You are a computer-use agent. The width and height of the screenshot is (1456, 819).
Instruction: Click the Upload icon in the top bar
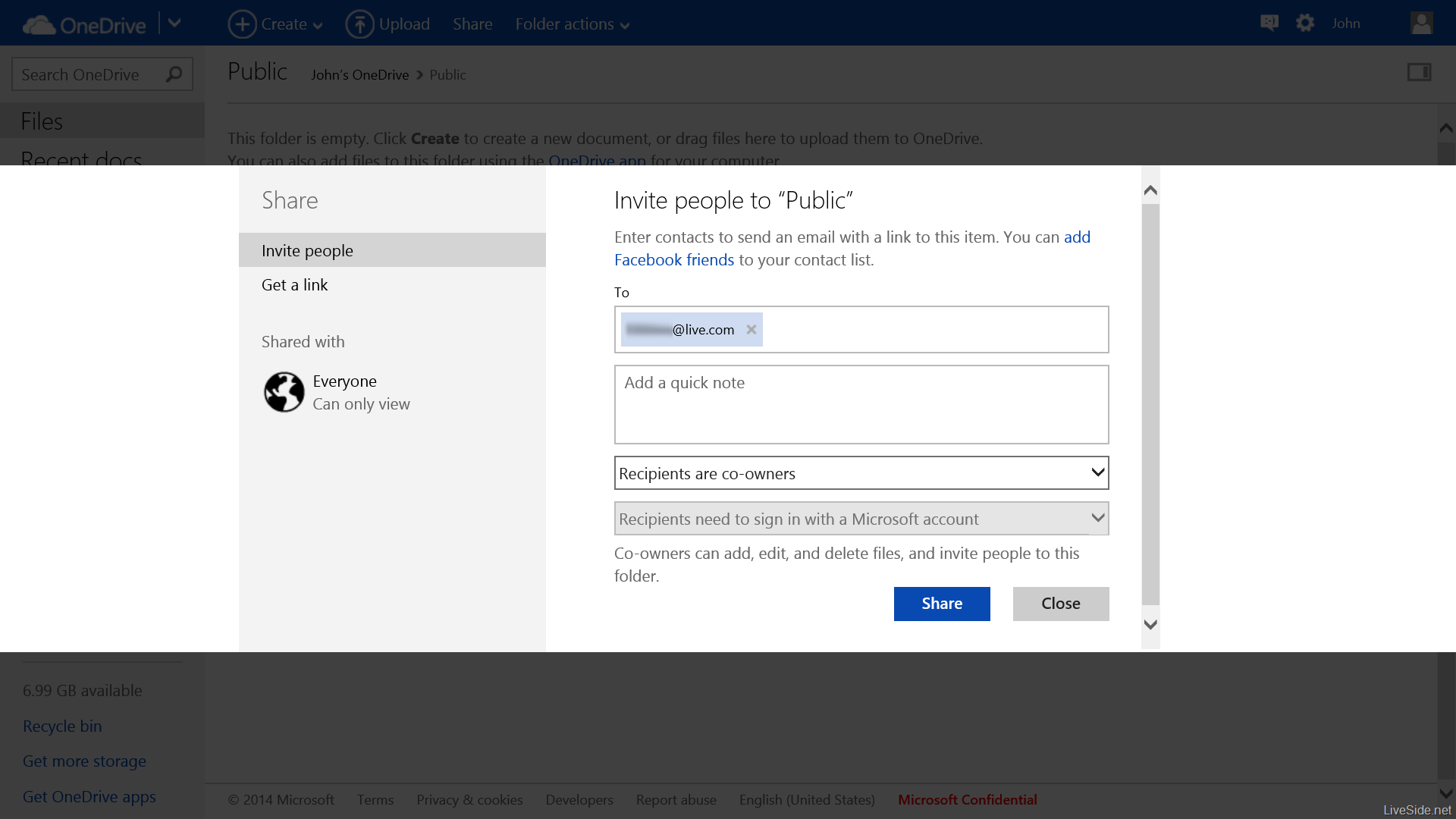click(x=360, y=24)
